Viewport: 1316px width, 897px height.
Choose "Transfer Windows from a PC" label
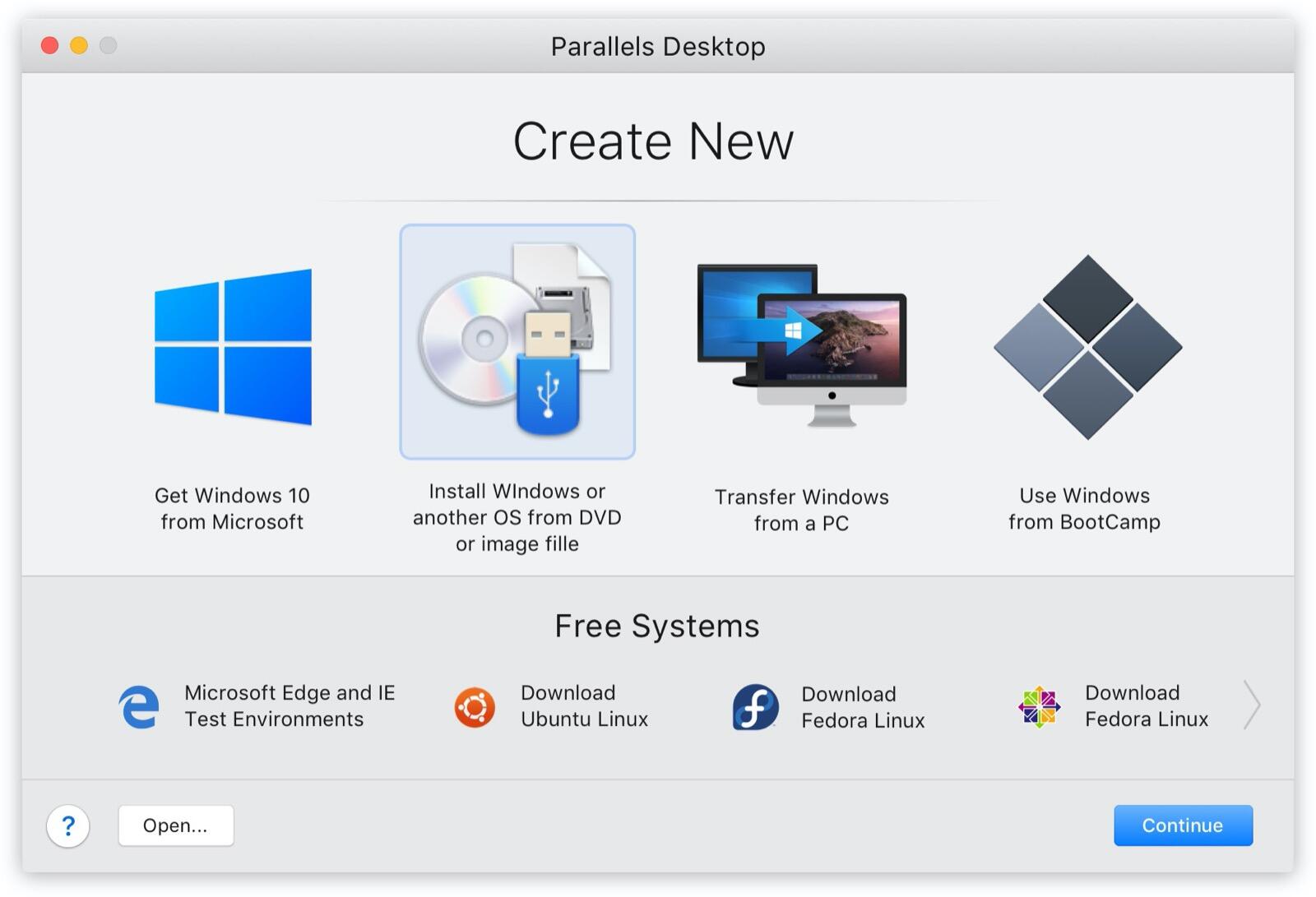click(801, 510)
